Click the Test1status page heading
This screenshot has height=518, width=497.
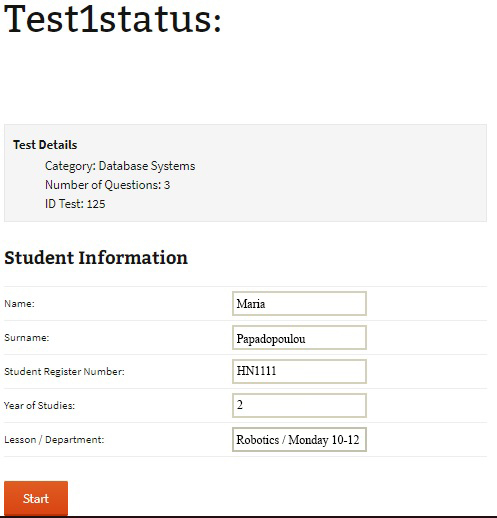click(113, 18)
